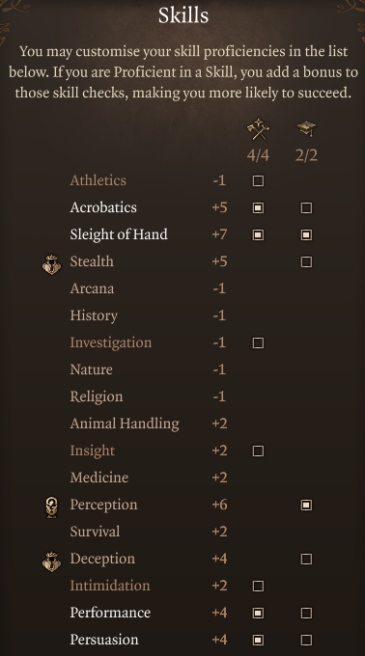Click the background icon beside Stealth
Image resolution: width=365 pixels, height=656 pixels.
[51, 264]
